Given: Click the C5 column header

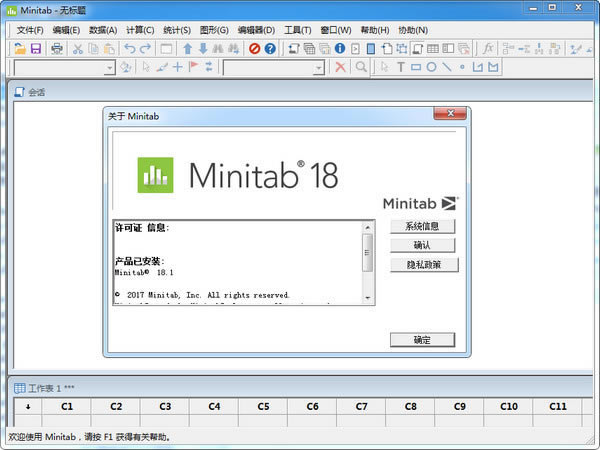Looking at the screenshot, I should click(263, 406).
